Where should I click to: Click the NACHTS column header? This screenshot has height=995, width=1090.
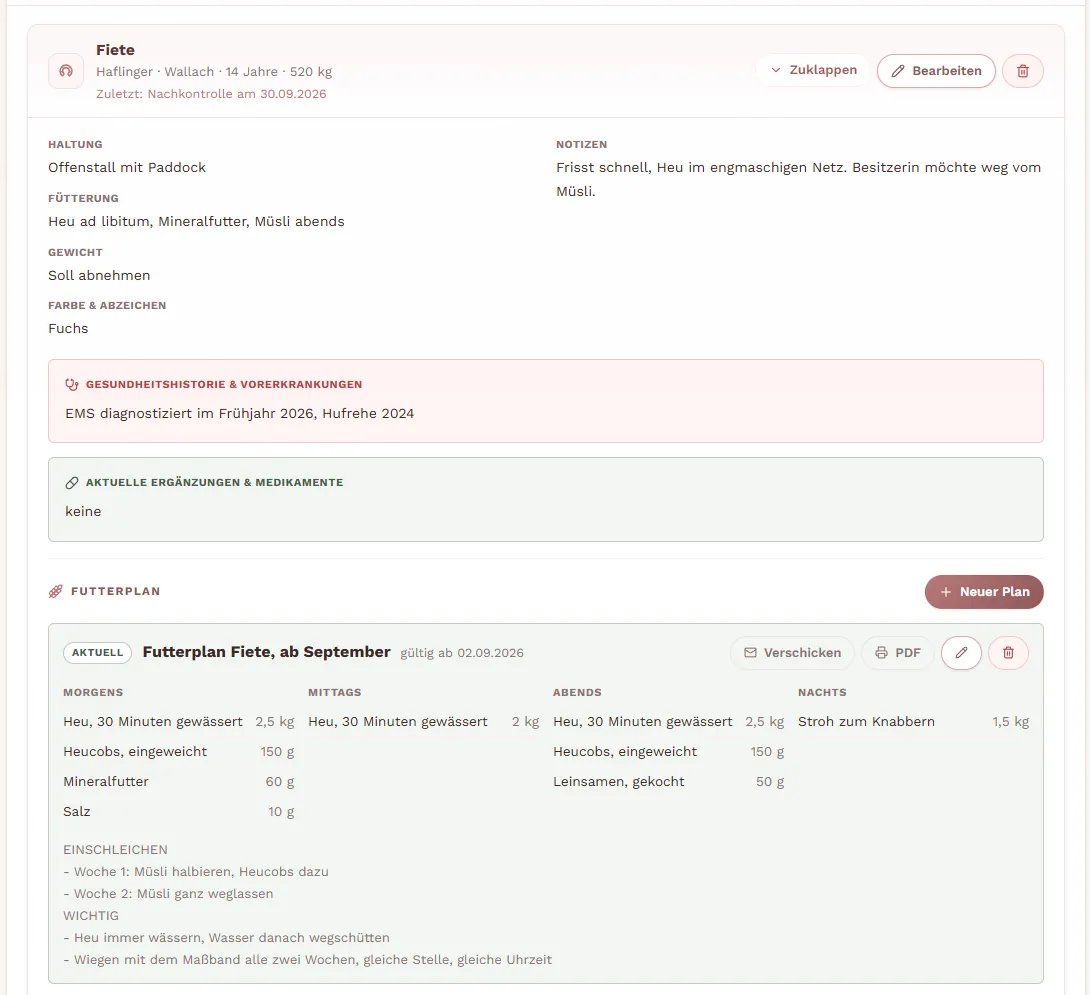822,693
